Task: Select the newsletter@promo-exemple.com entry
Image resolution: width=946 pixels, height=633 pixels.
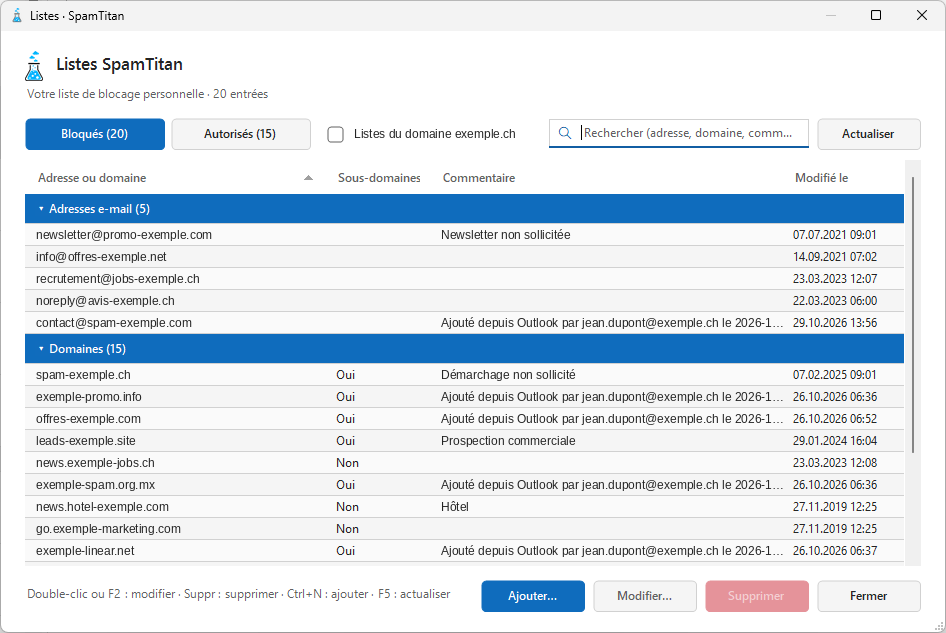Action: point(465,235)
